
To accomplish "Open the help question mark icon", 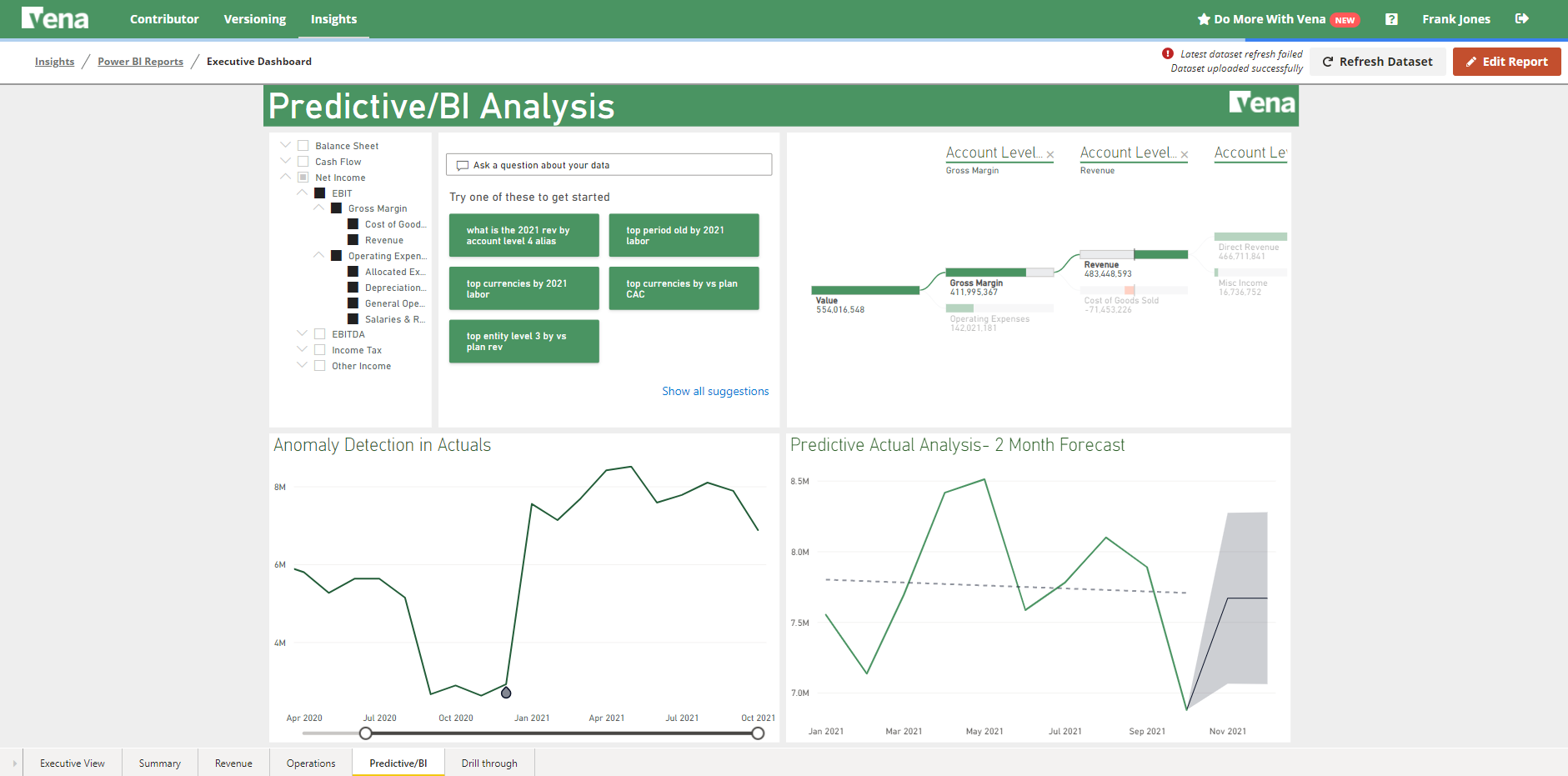I will tap(1391, 19).
